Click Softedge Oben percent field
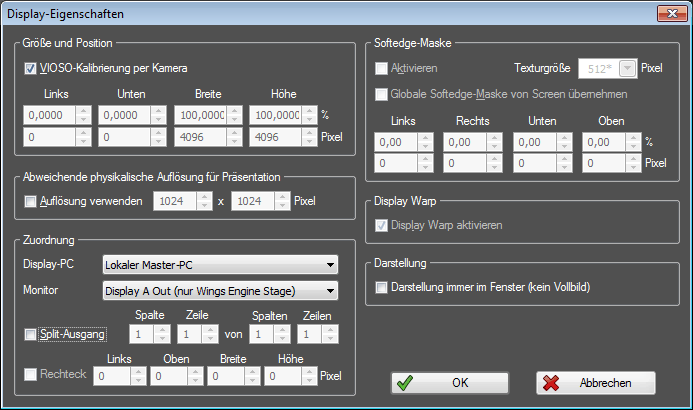This screenshot has width=693, height=410. click(x=604, y=142)
